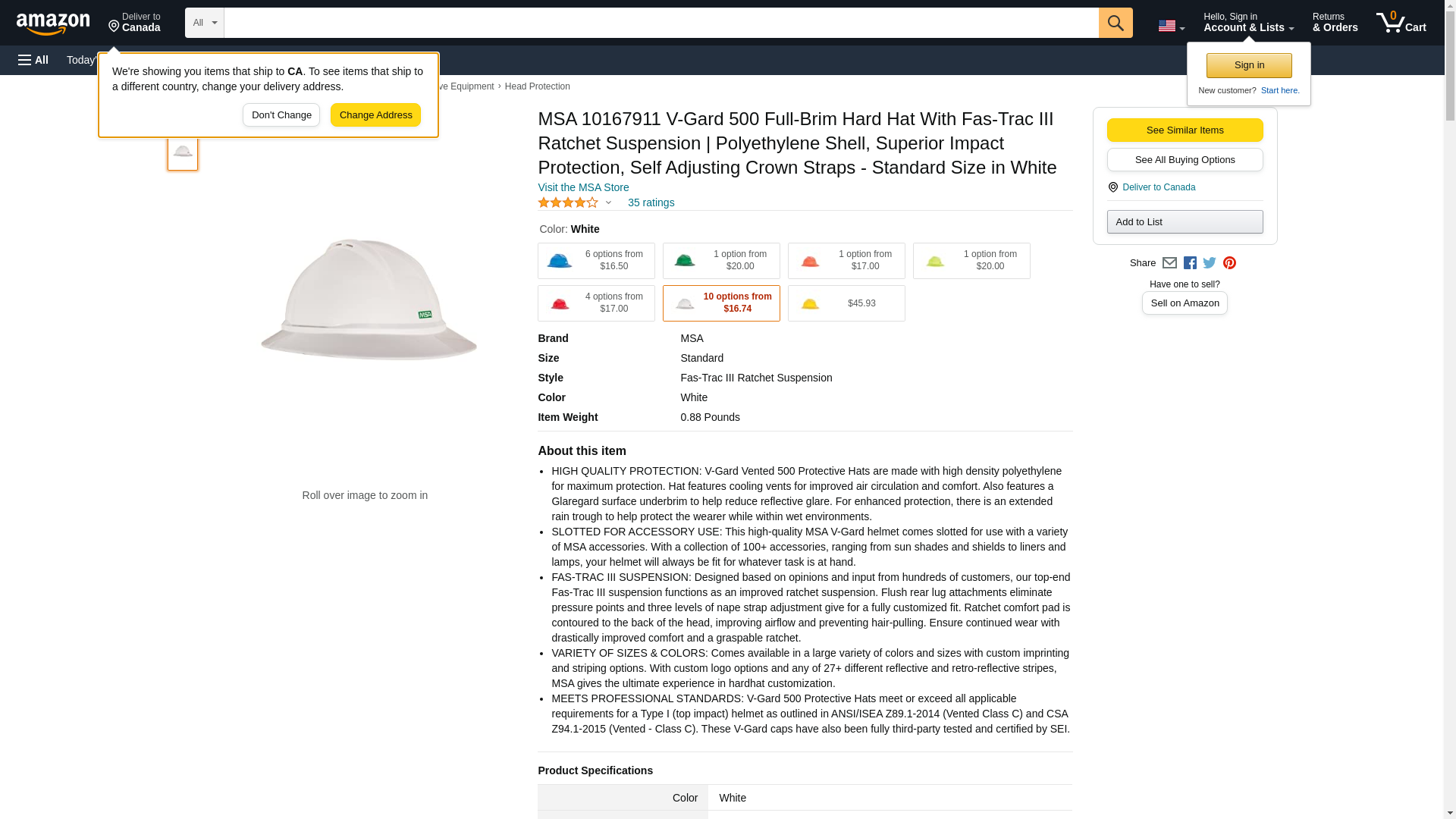Open the shopping cart
The height and width of the screenshot is (819, 1456).
tap(1401, 23)
